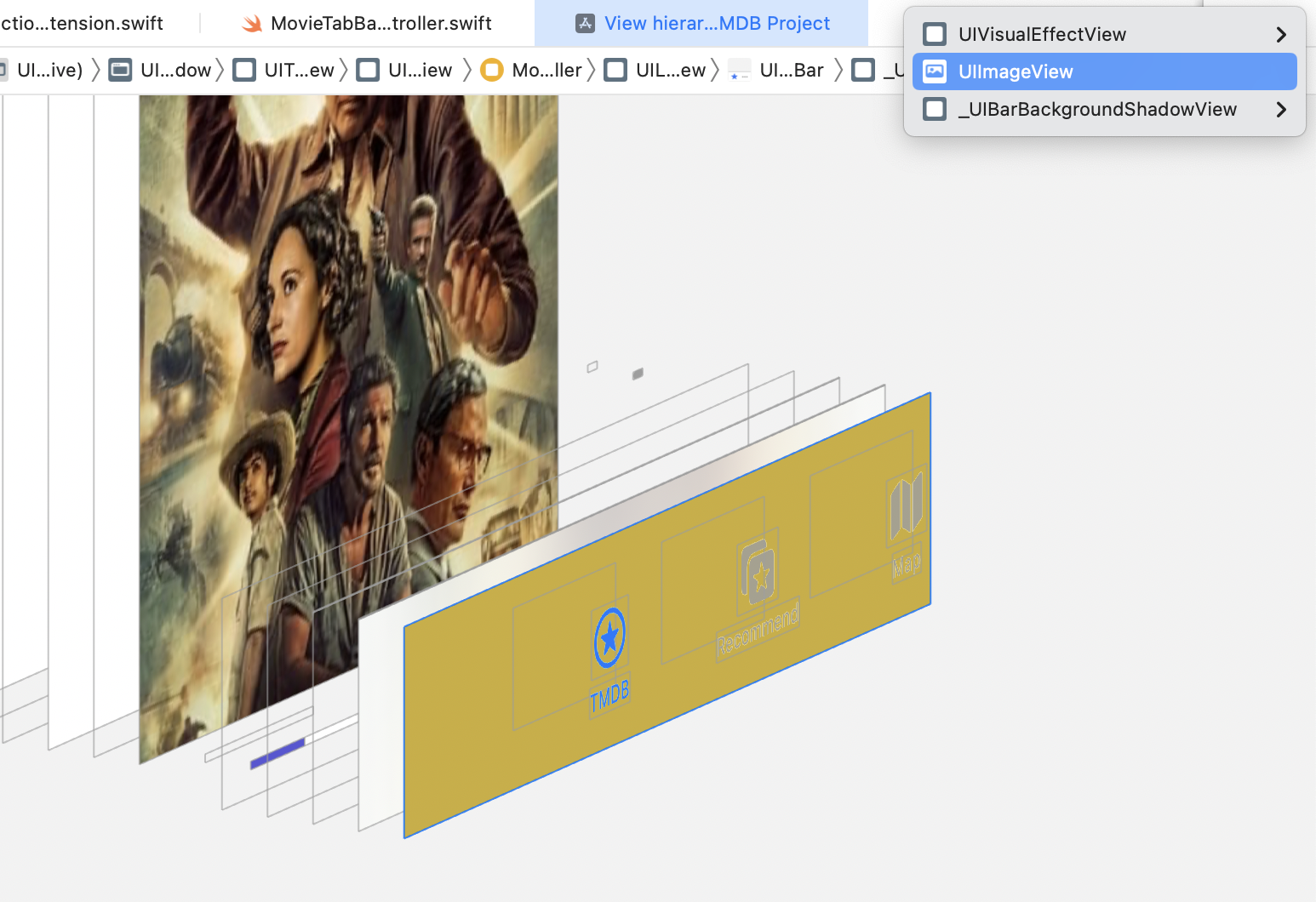Click yellow view controller icon in breadcrumb
The width and height of the screenshot is (1316, 902).
pos(492,70)
